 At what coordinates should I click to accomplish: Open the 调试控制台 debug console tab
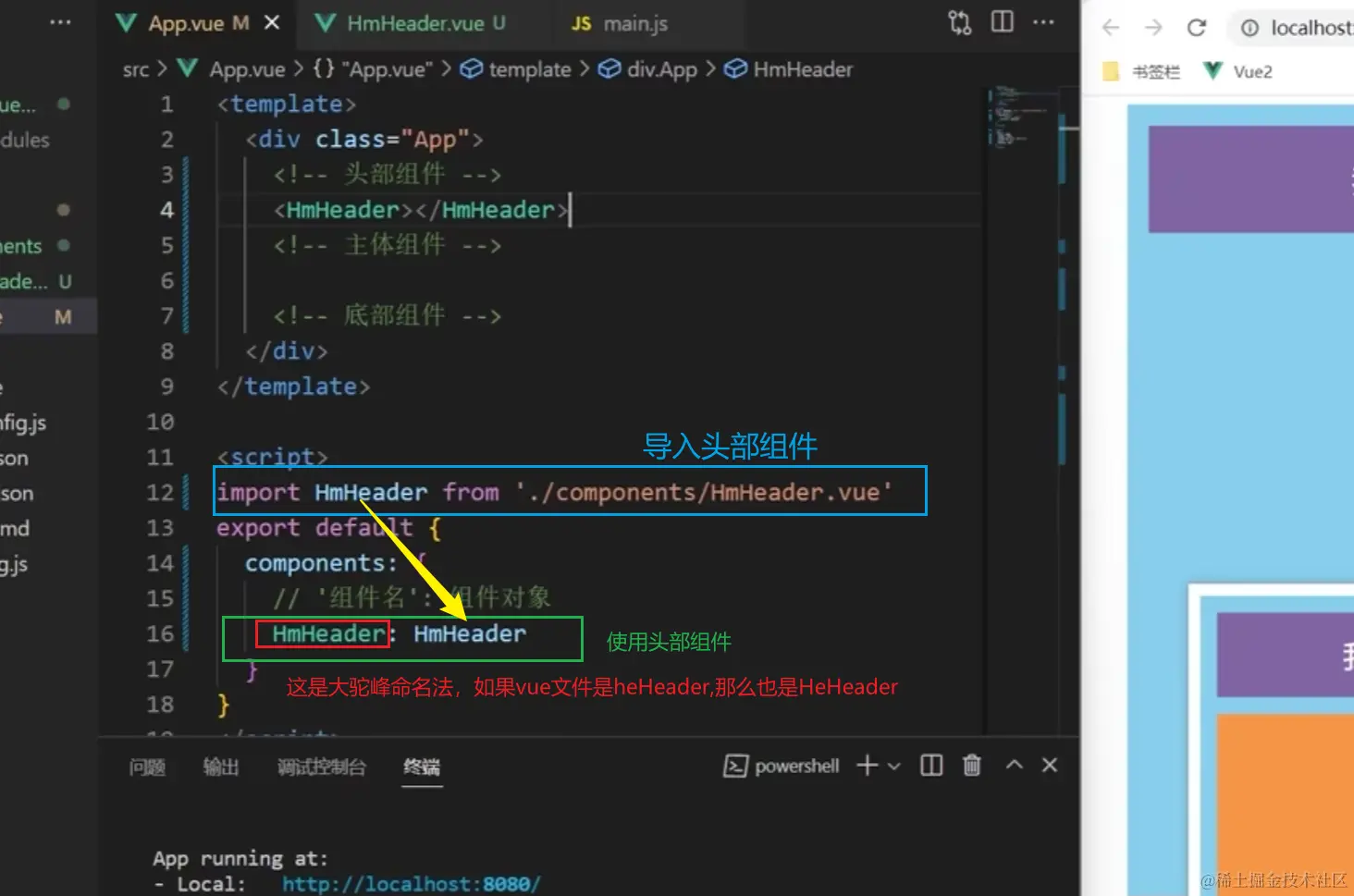(x=321, y=767)
